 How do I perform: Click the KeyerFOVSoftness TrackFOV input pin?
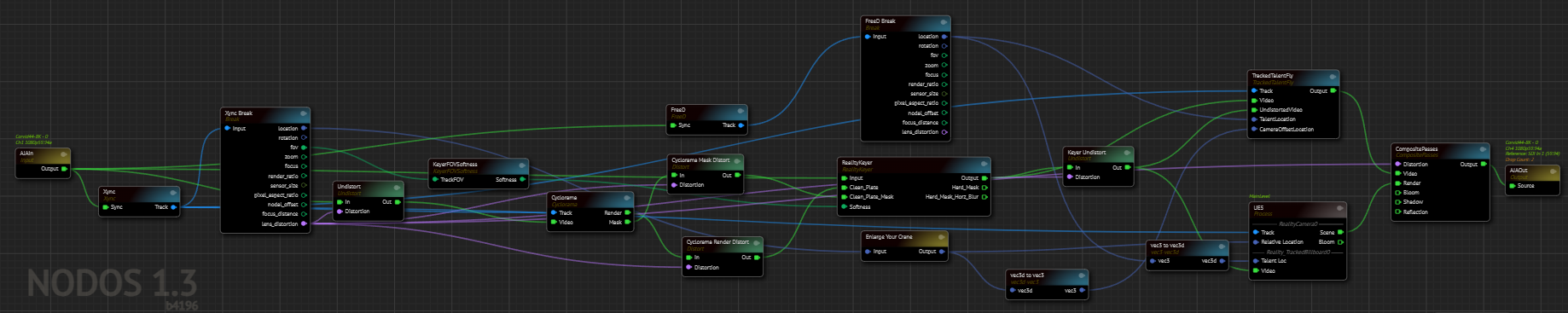435,180
